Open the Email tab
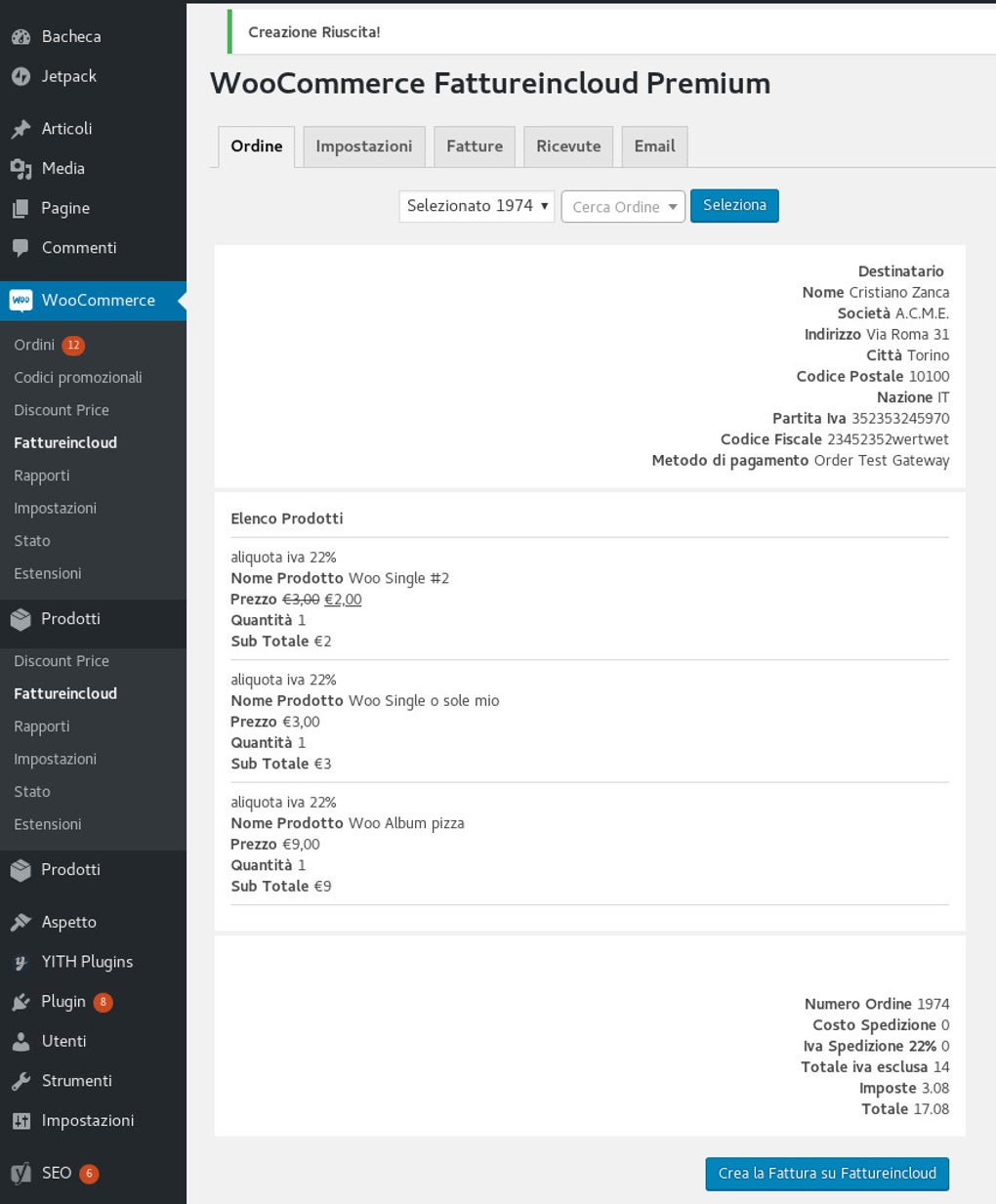Image resolution: width=996 pixels, height=1204 pixels. pos(654,145)
